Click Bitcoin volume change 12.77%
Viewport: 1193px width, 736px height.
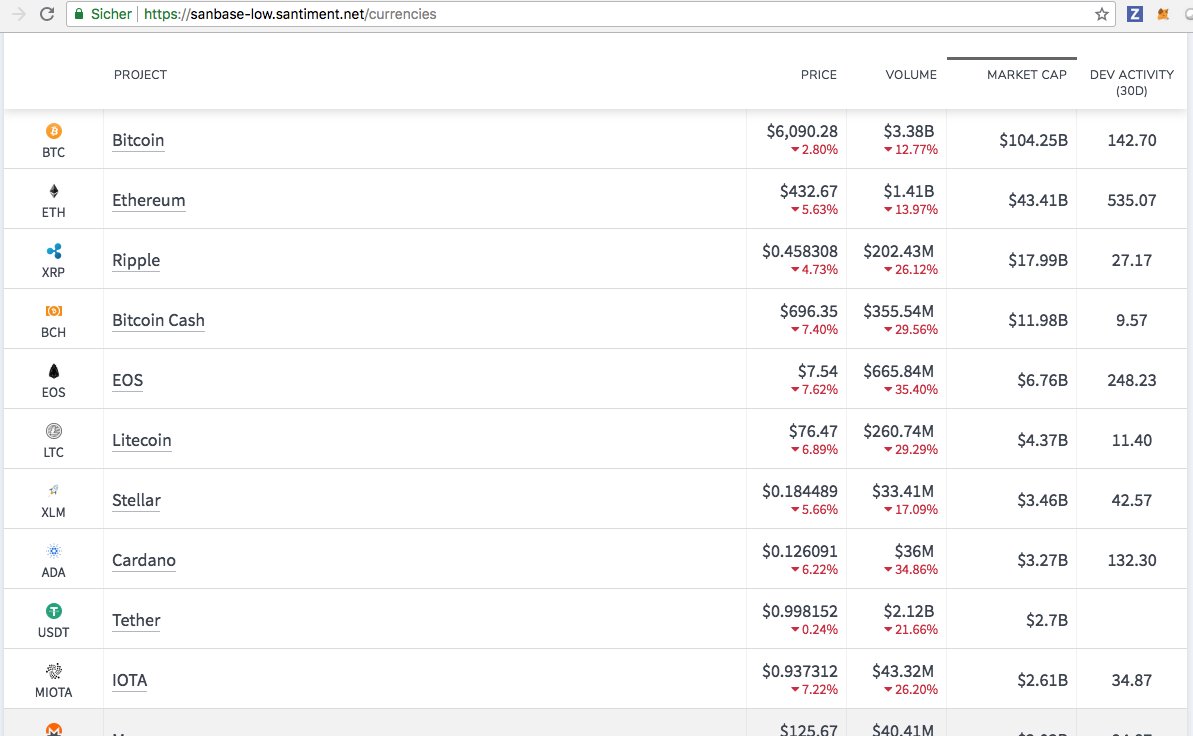pyautogui.click(x=911, y=150)
